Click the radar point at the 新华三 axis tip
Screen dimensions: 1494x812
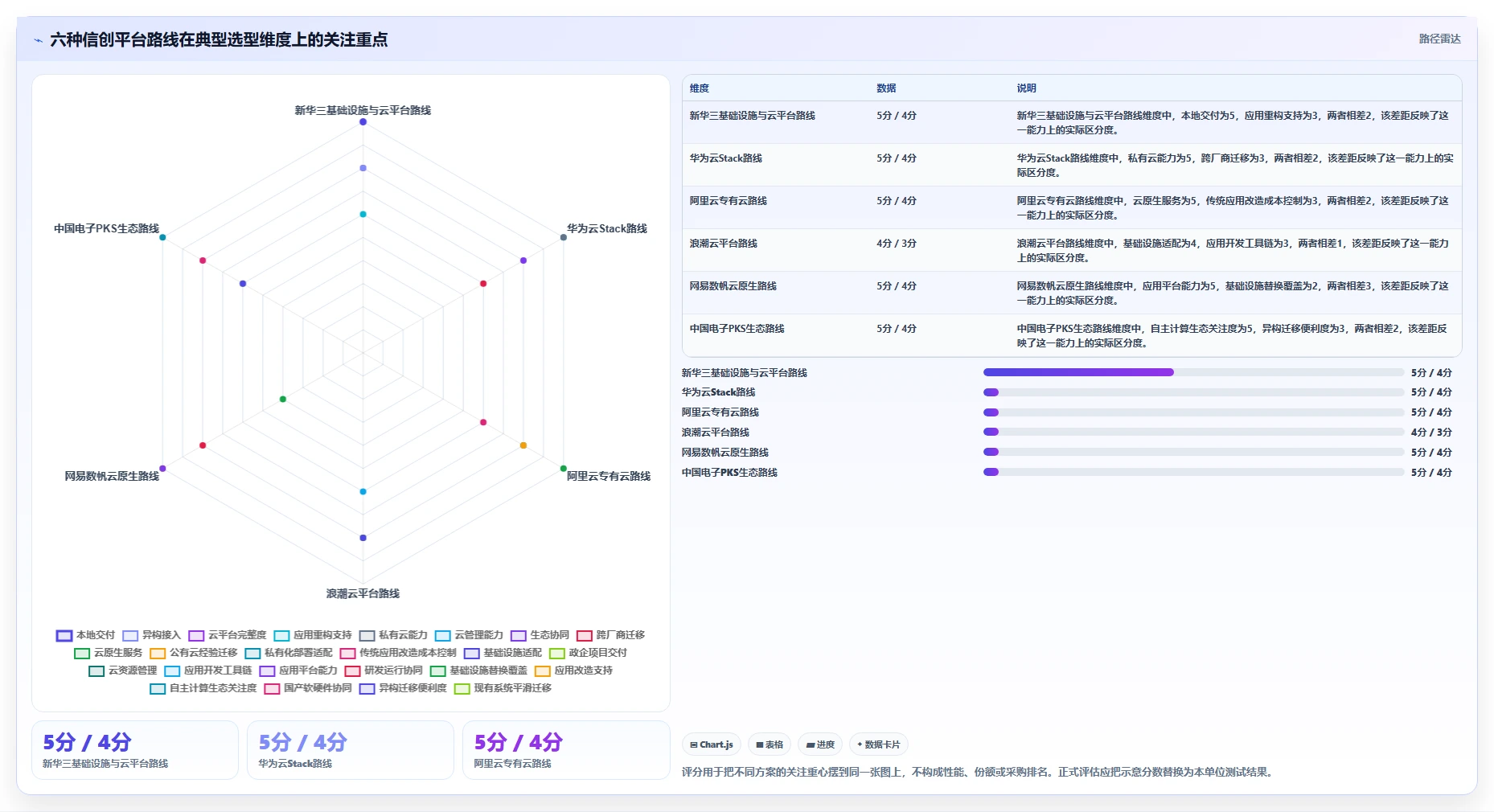click(363, 122)
